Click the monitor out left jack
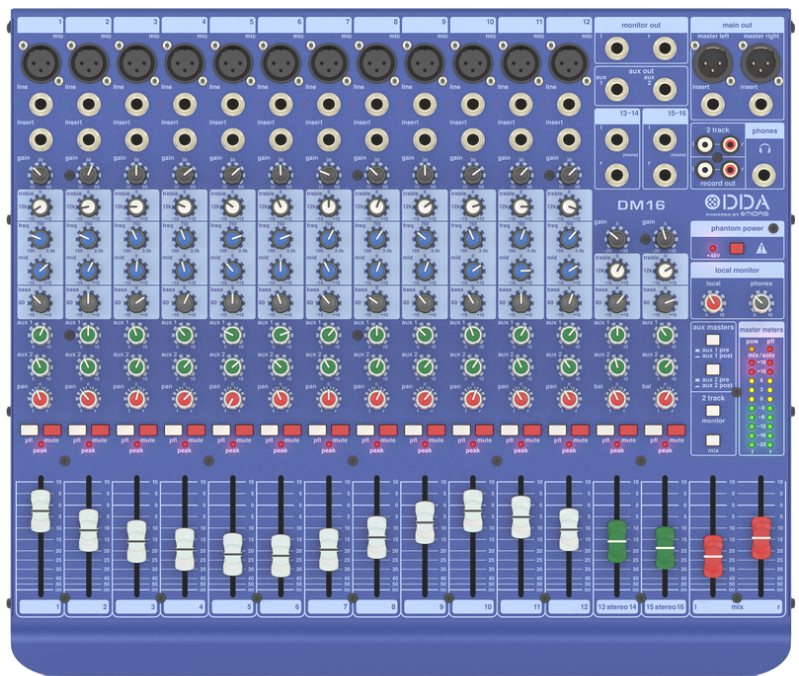The height and width of the screenshot is (676, 799). (618, 46)
